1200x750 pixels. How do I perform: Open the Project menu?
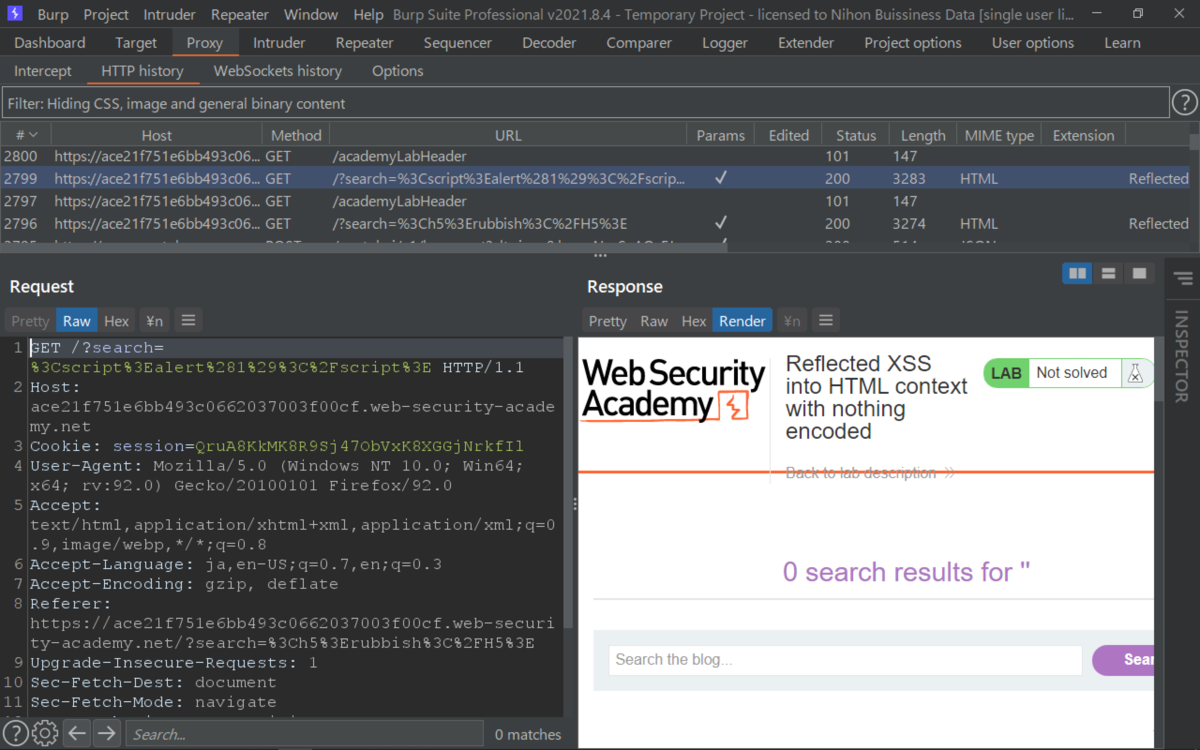pos(106,14)
